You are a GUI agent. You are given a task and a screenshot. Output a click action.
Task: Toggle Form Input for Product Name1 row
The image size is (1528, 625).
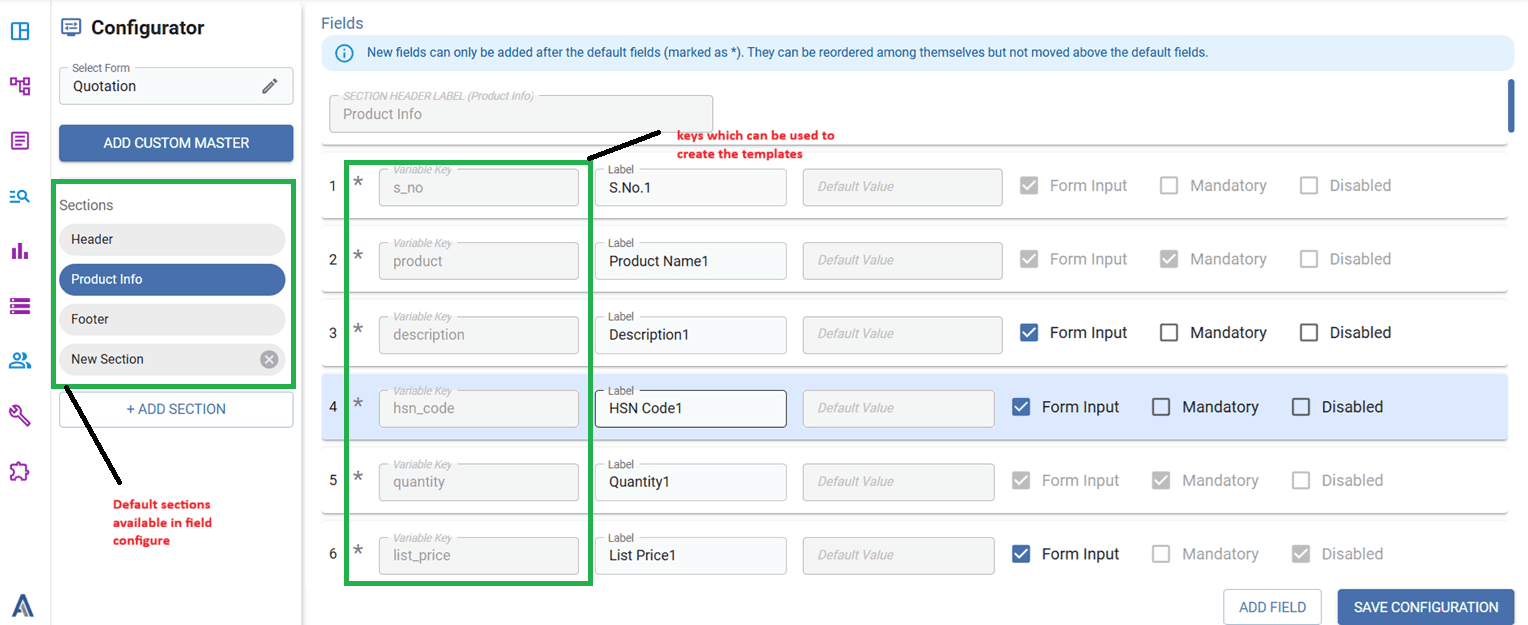(x=1029, y=259)
